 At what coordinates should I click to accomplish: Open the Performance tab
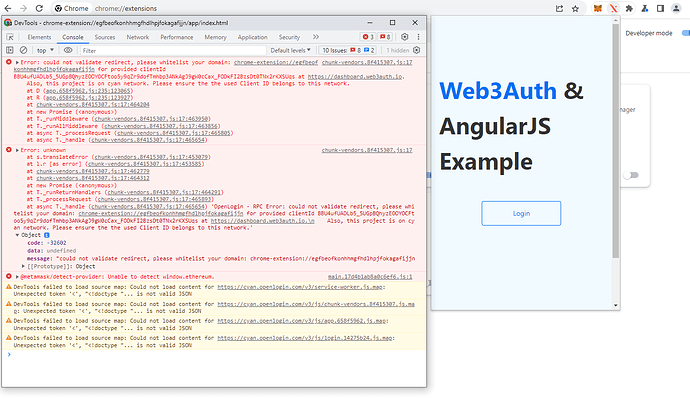[x=176, y=37]
